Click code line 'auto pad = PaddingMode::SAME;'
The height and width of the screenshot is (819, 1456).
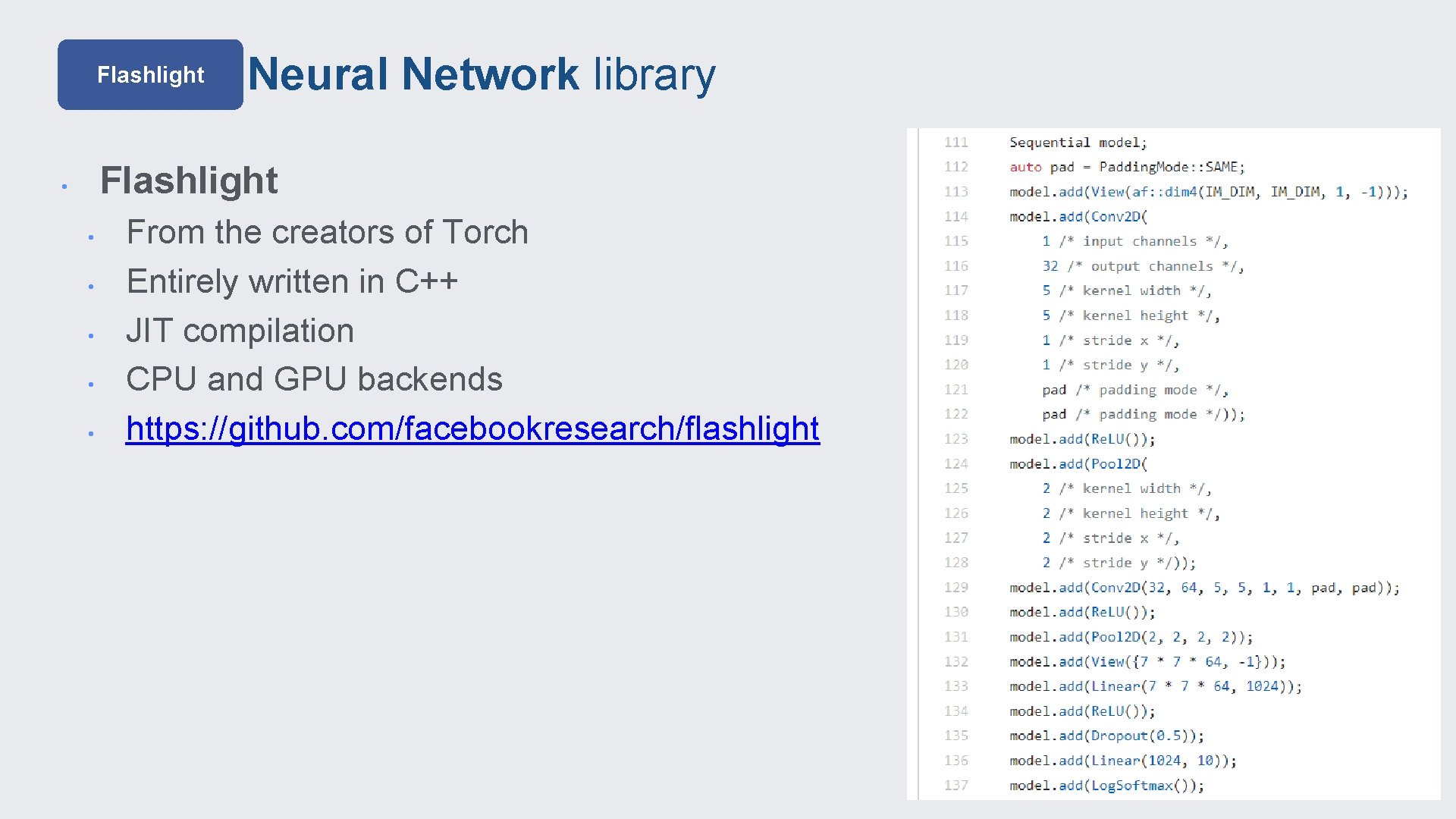click(1127, 167)
